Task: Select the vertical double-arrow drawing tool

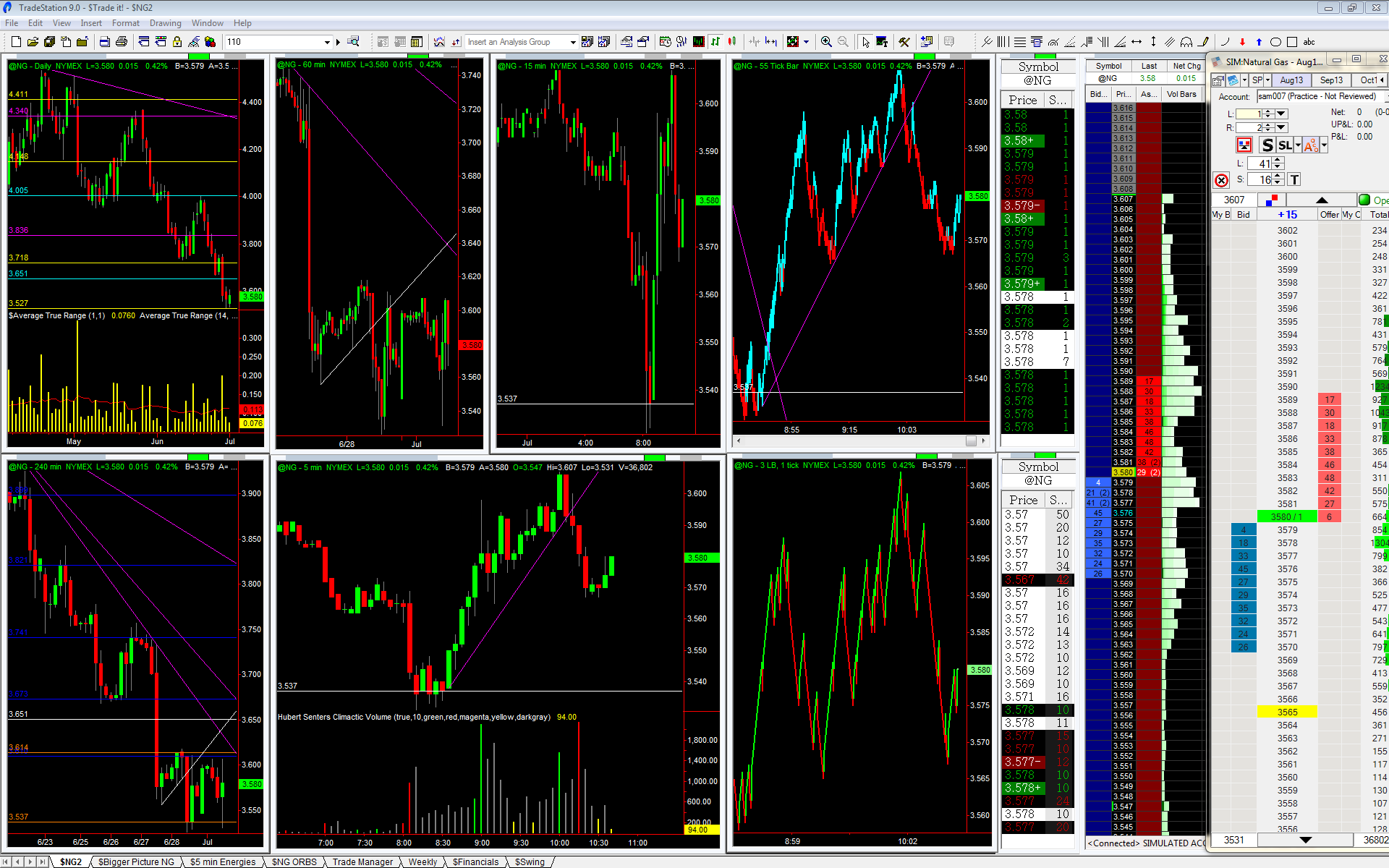Action: tap(1153, 42)
